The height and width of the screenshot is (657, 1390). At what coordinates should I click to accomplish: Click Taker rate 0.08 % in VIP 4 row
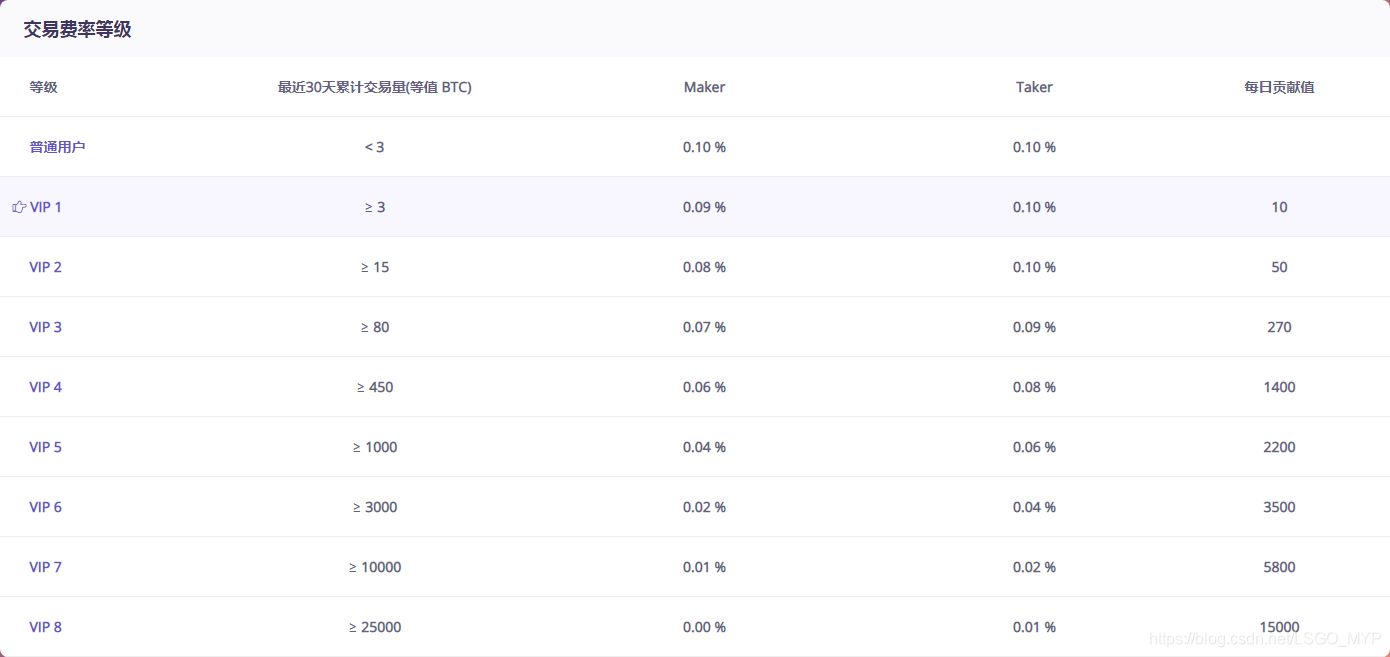[1034, 387]
